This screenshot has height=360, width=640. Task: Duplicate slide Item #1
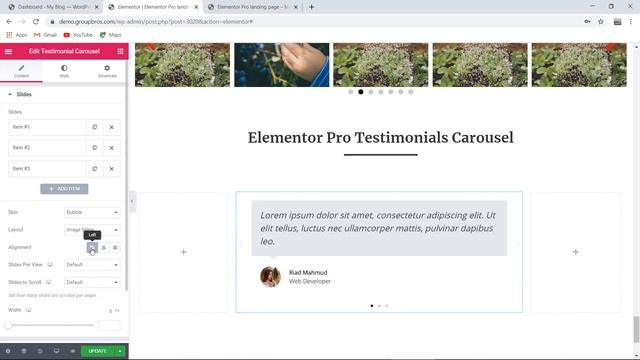(95, 127)
